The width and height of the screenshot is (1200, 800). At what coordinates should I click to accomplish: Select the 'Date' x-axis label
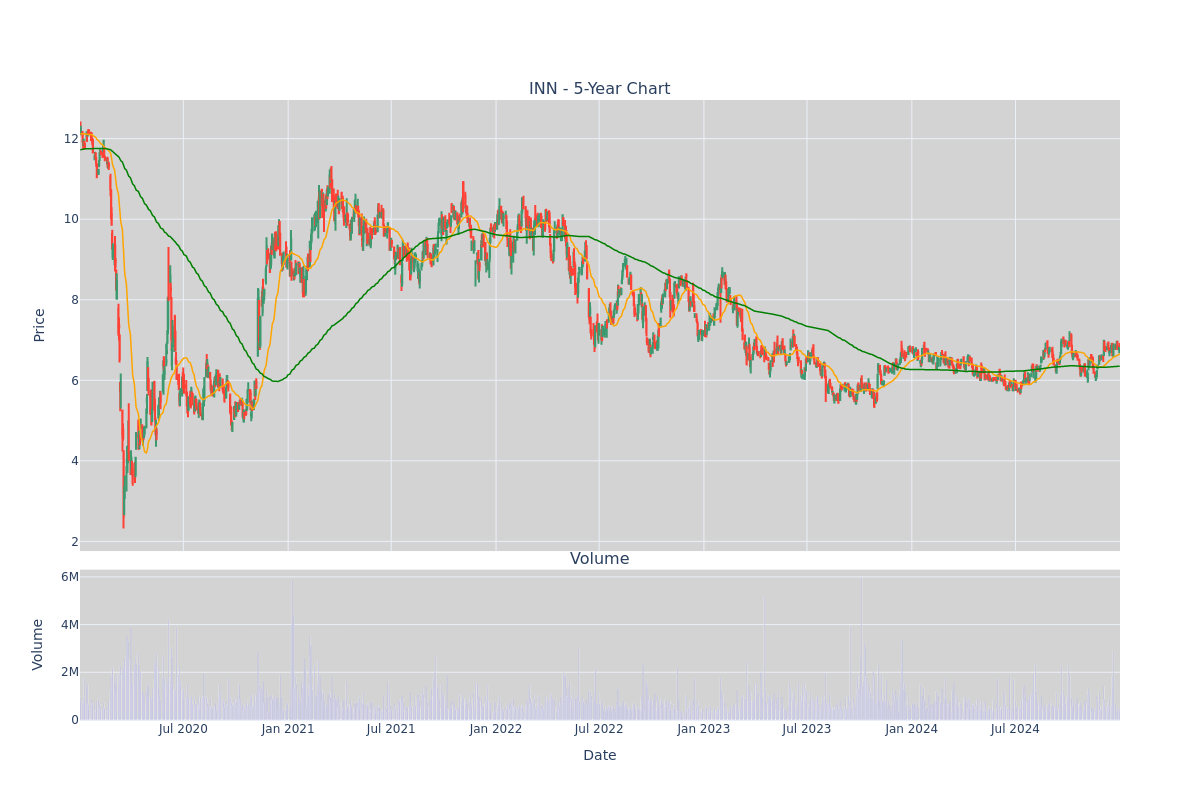click(600, 756)
